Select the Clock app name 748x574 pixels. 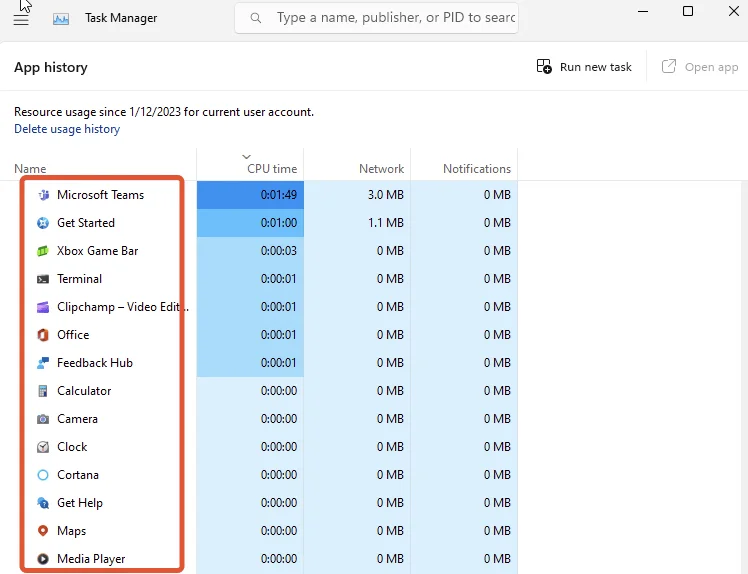72,447
